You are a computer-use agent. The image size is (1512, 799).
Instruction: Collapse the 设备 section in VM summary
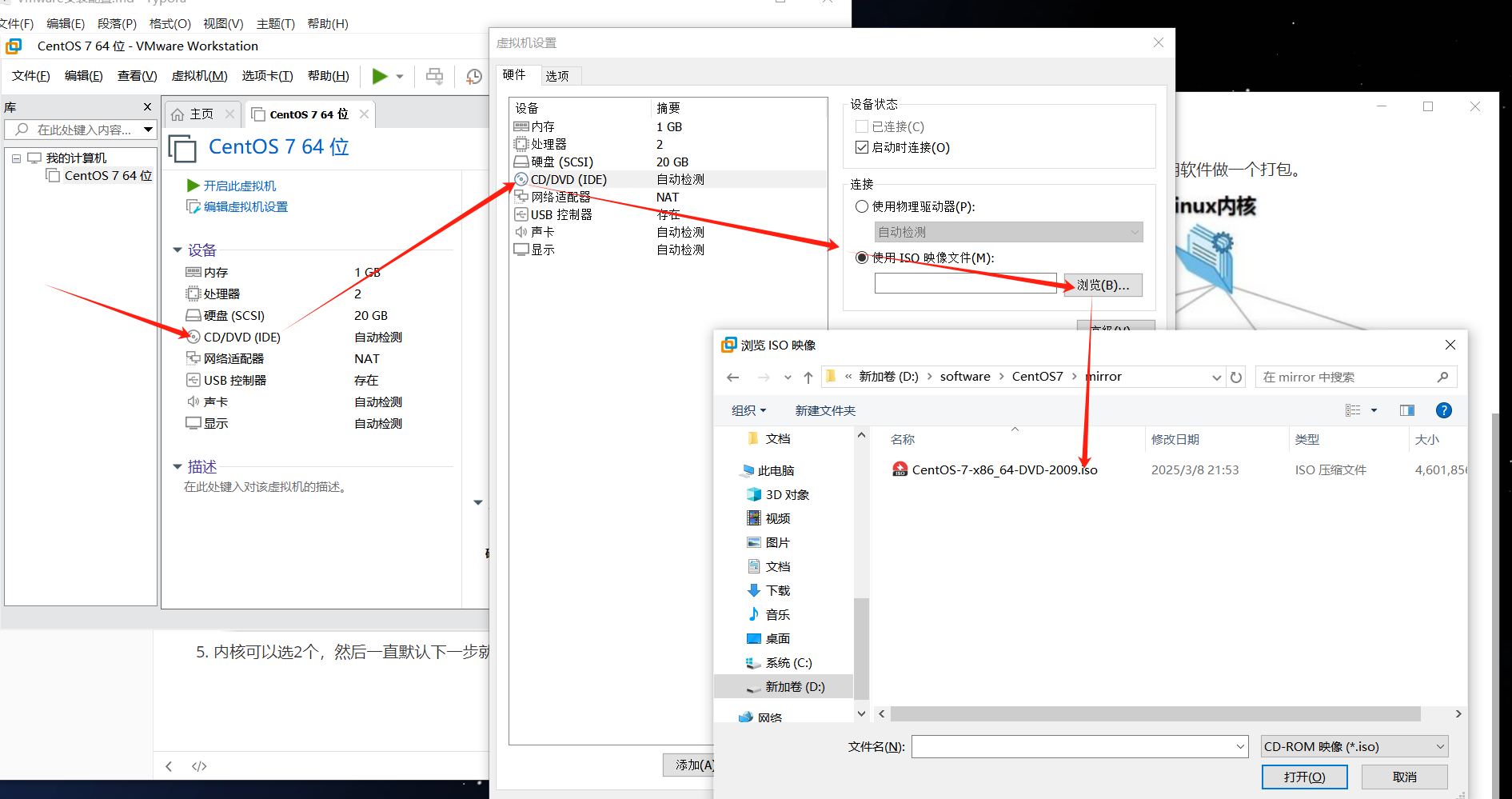coord(178,250)
